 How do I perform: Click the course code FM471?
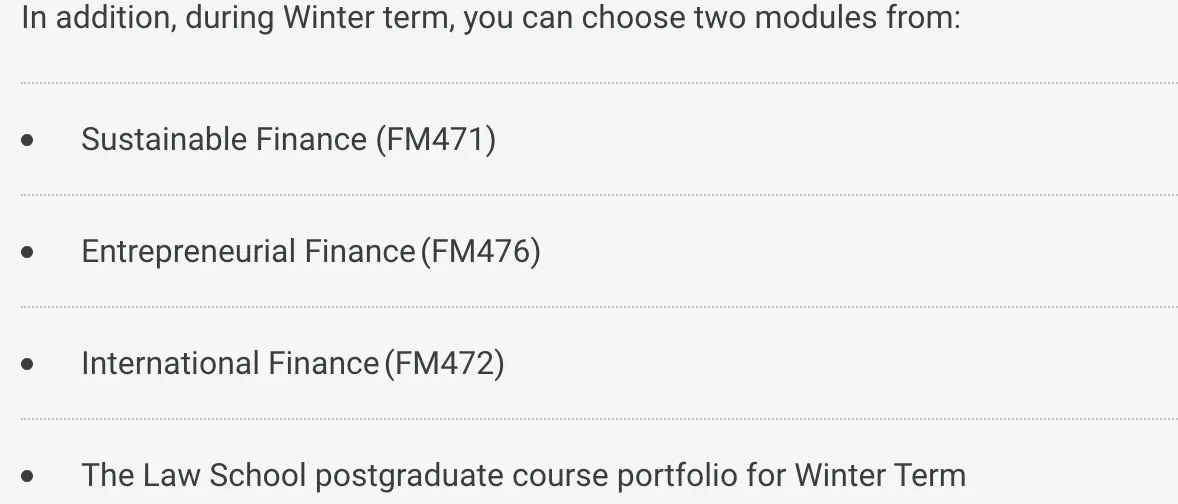pos(435,139)
